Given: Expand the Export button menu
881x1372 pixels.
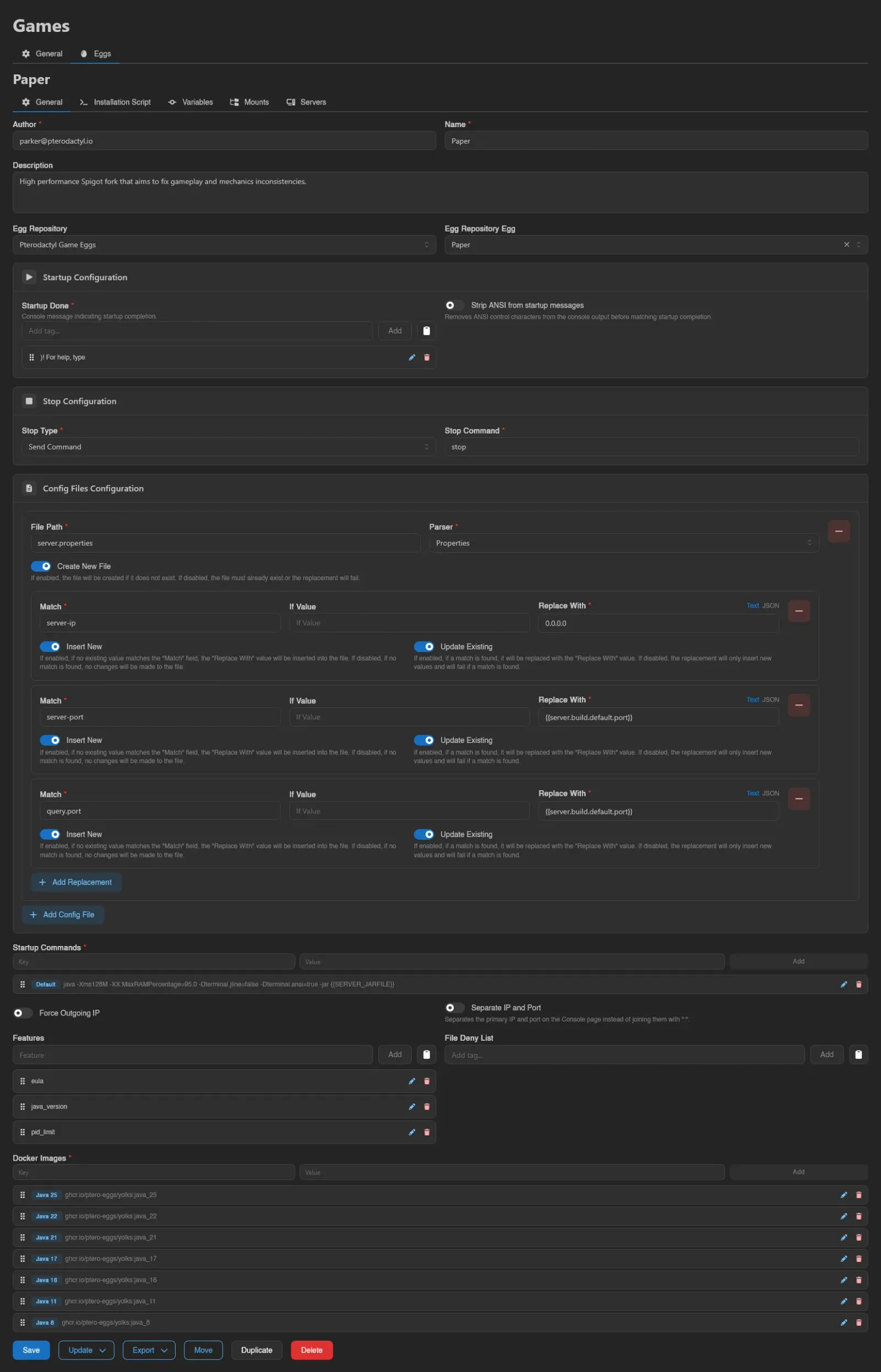Looking at the screenshot, I should [149, 1351].
